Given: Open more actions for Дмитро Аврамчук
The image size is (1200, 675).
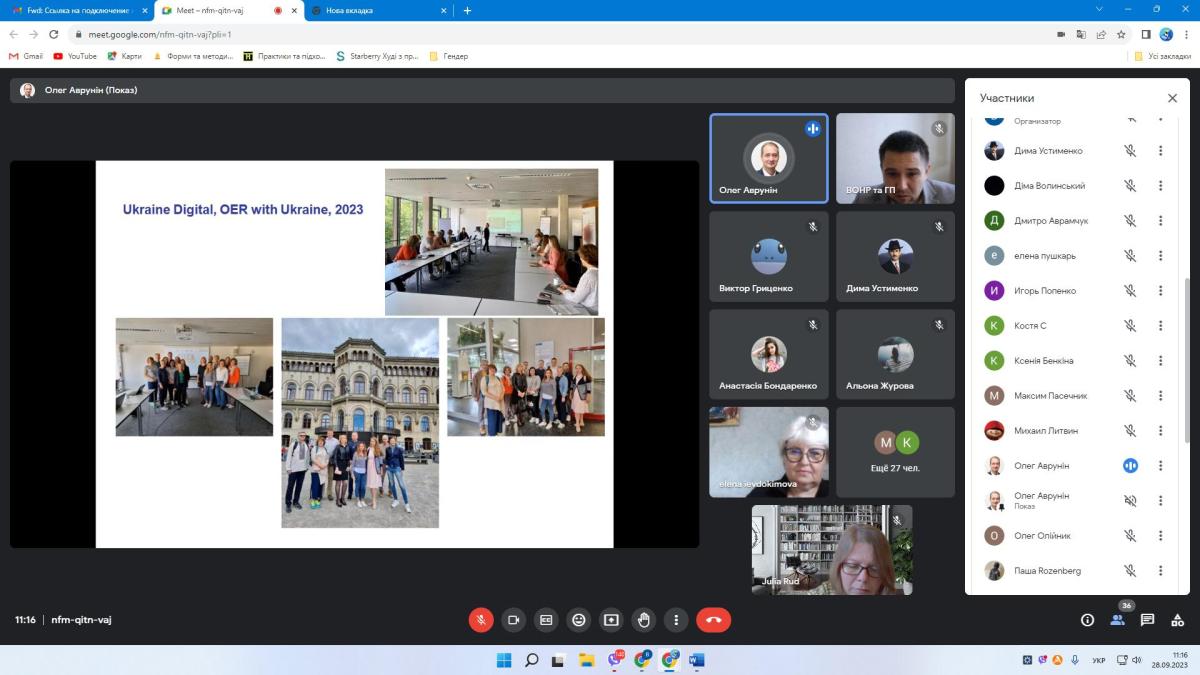Looking at the screenshot, I should (1160, 221).
